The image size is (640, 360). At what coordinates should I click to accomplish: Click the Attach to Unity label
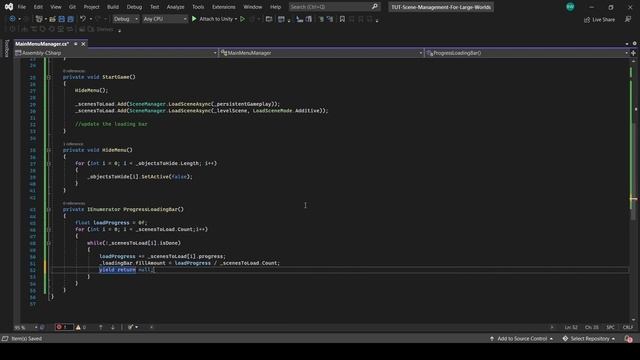216,19
